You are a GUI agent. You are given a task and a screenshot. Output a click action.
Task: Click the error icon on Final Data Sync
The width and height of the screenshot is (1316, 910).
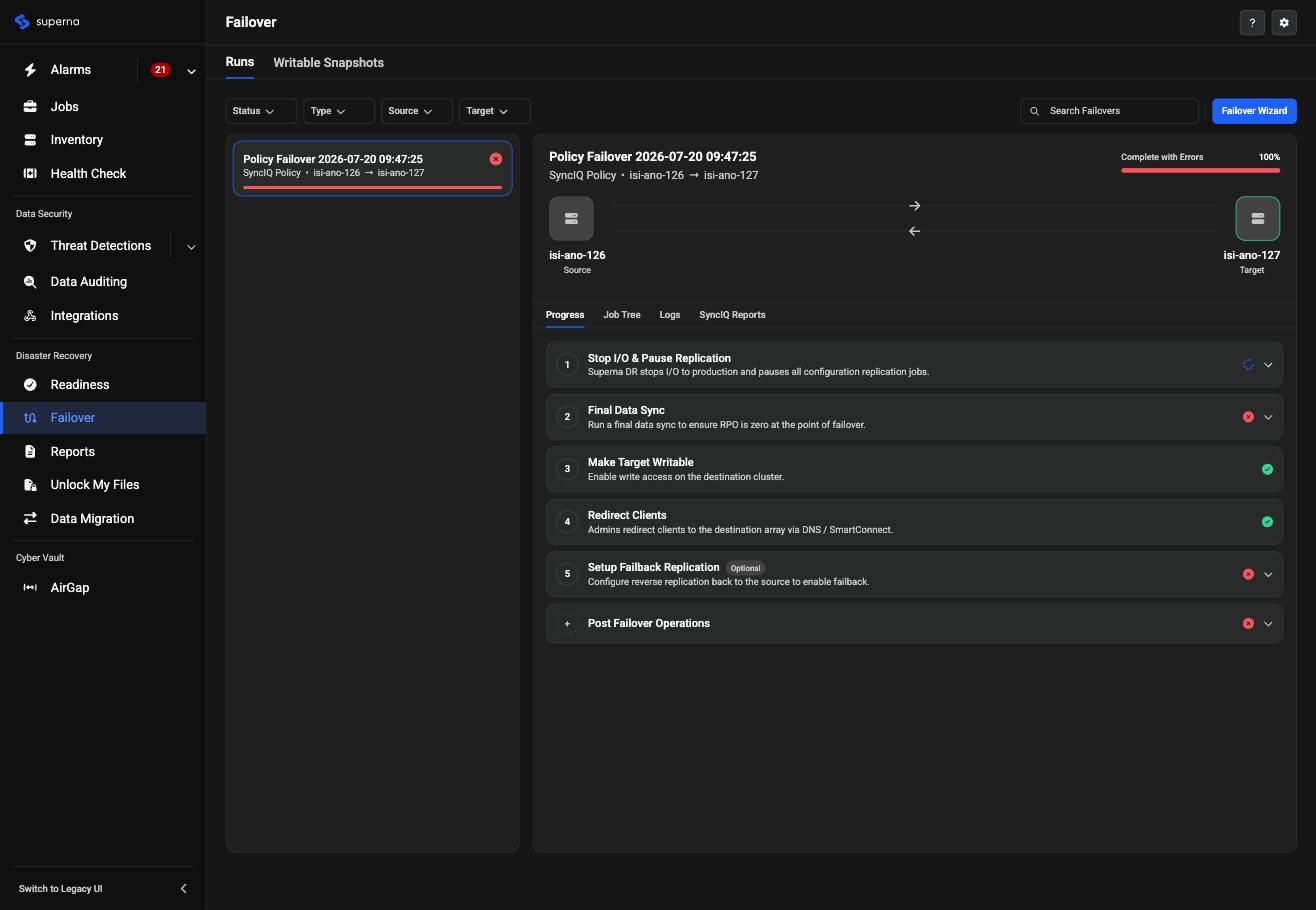(x=1248, y=417)
